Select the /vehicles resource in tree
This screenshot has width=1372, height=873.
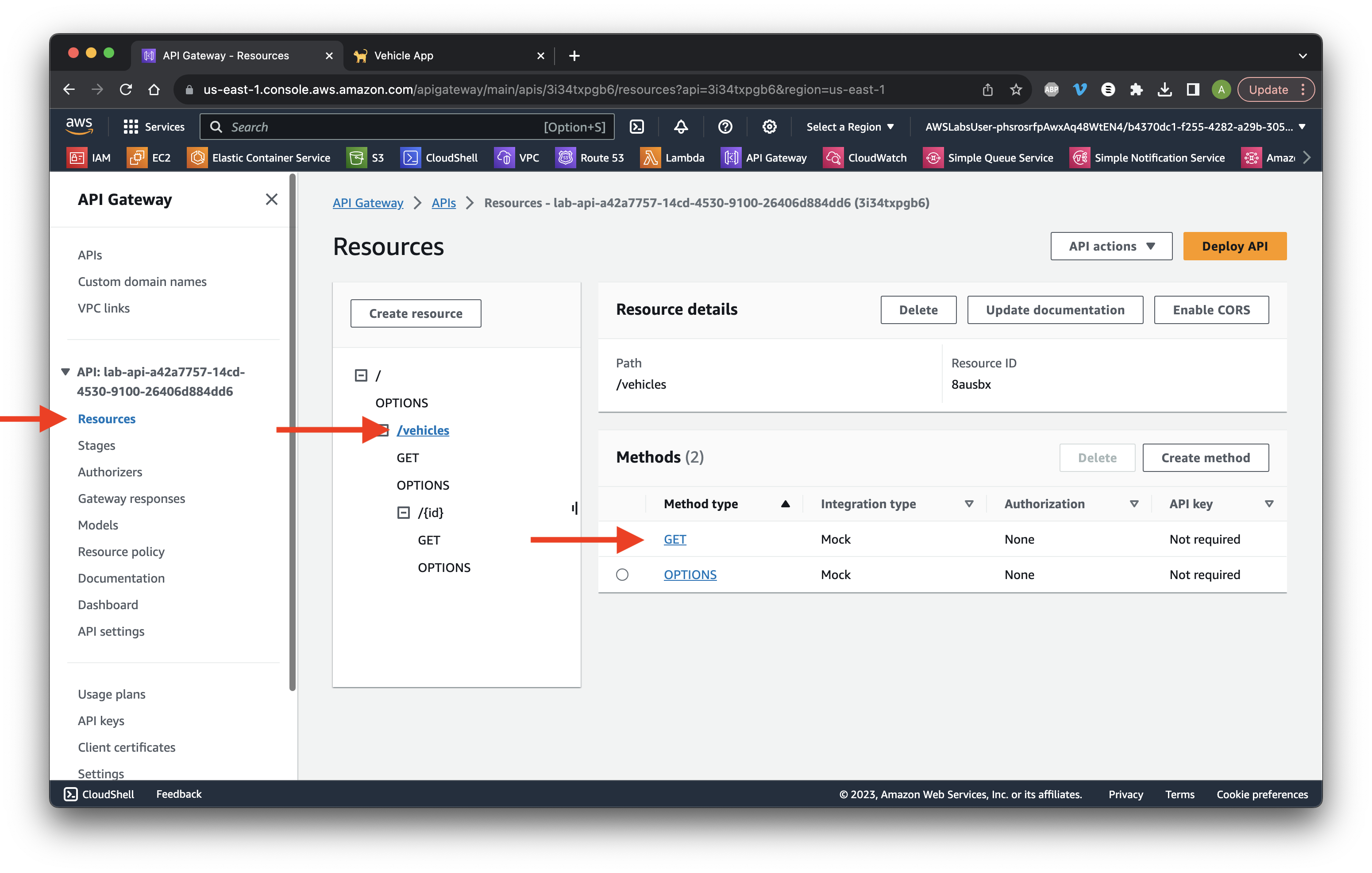click(x=422, y=430)
